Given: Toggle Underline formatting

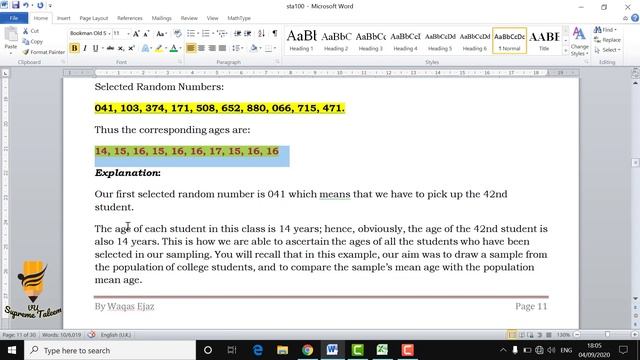Looking at the screenshot, I should tap(95, 49).
